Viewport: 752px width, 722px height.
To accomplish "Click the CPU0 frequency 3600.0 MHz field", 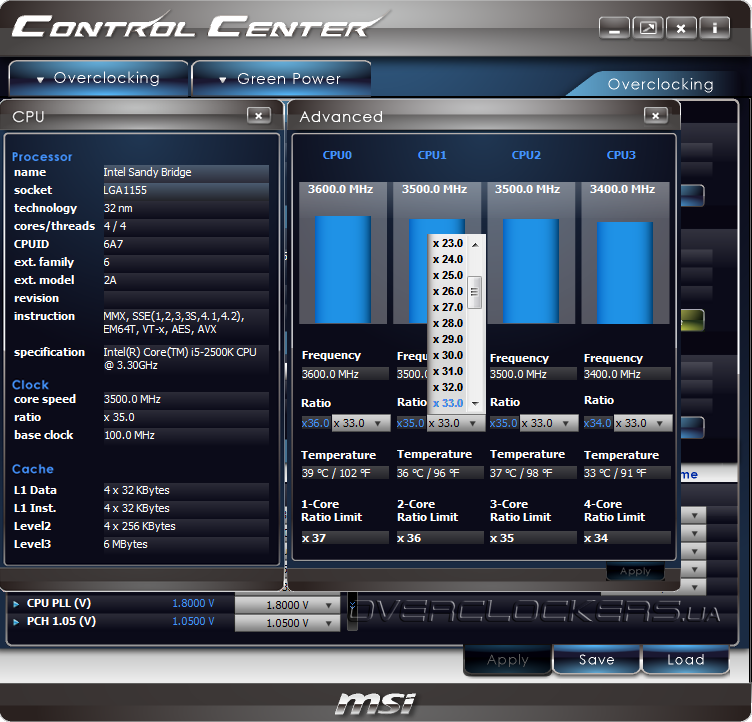I will [x=345, y=374].
